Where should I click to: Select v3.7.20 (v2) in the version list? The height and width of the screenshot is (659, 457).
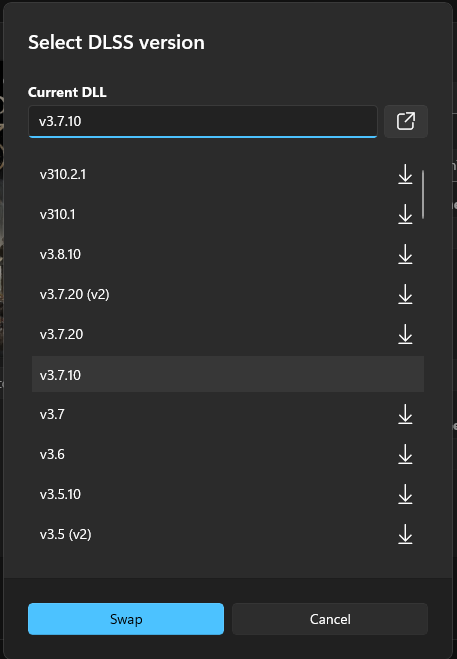click(228, 294)
